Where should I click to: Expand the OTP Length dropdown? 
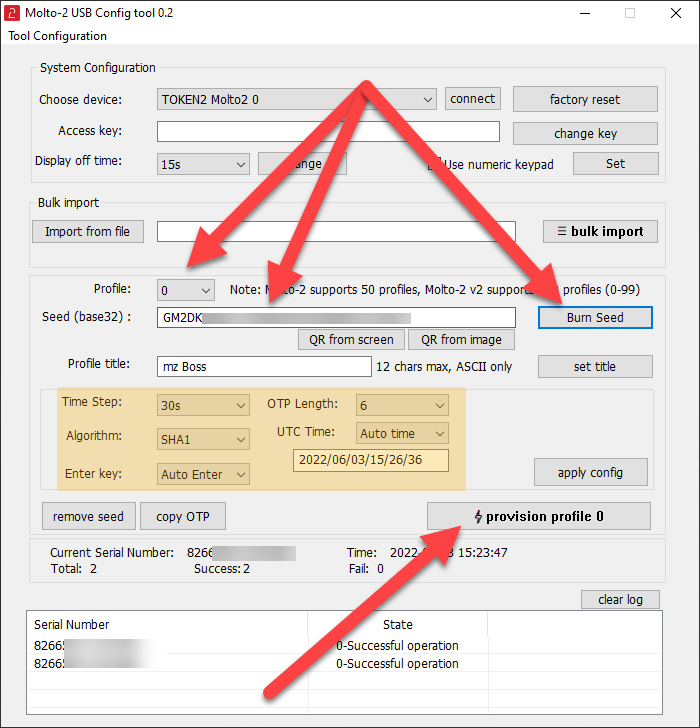[x=402, y=405]
